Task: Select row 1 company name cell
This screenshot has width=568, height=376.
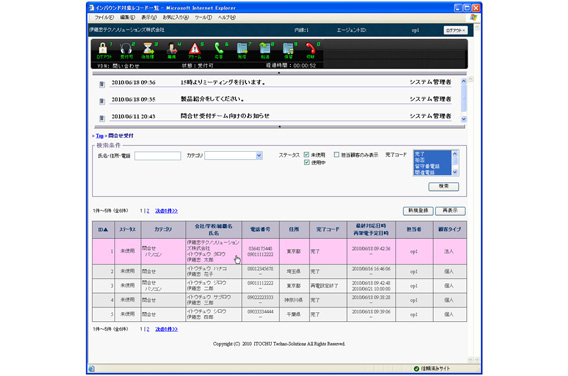Action: coord(213,251)
